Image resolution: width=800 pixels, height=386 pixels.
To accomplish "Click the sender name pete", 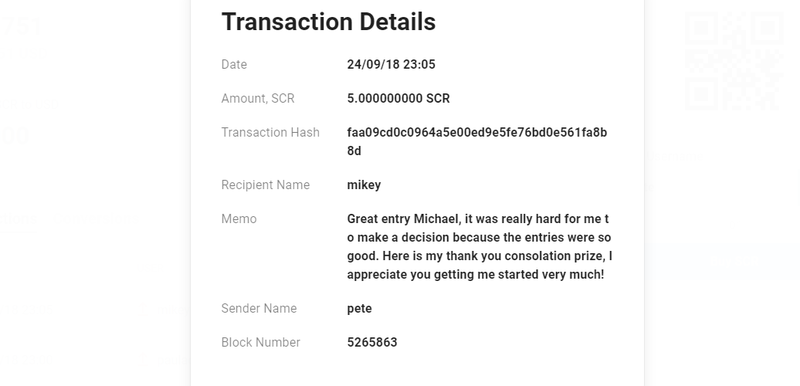I will point(359,309).
